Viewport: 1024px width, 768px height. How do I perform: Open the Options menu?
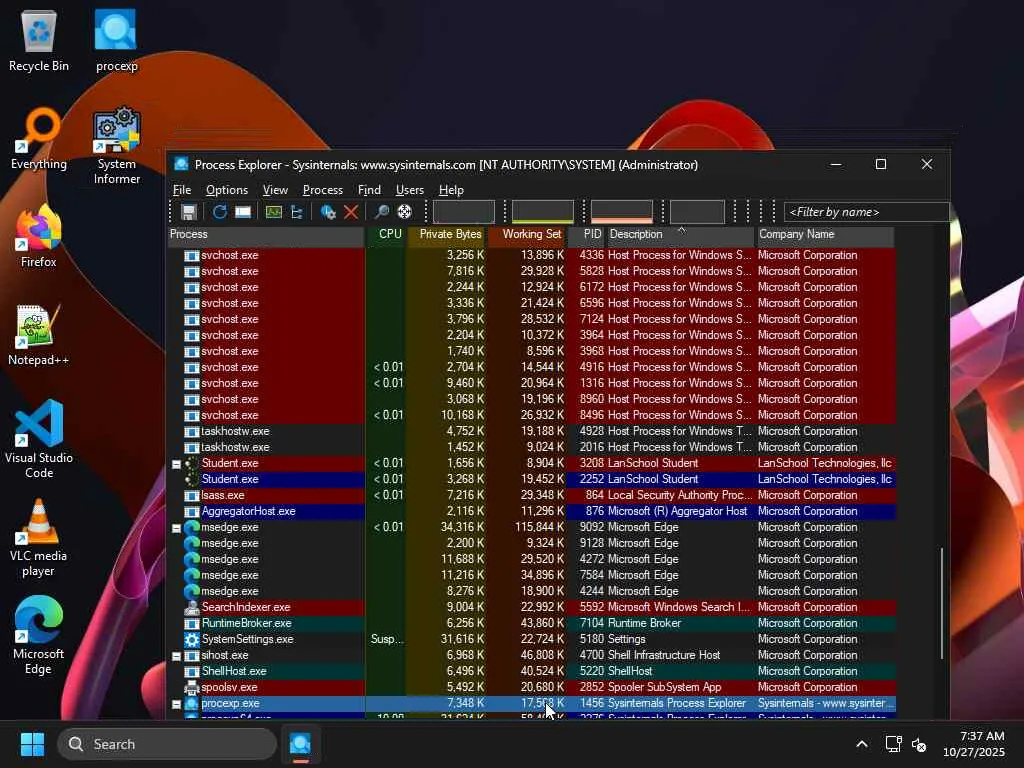click(x=227, y=190)
